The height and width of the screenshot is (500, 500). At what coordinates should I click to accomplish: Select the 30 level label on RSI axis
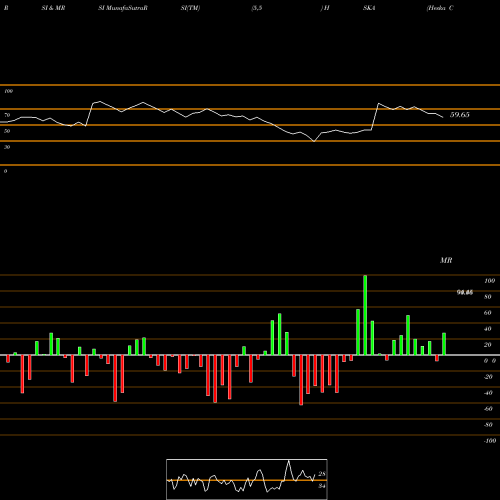[x=7, y=147]
